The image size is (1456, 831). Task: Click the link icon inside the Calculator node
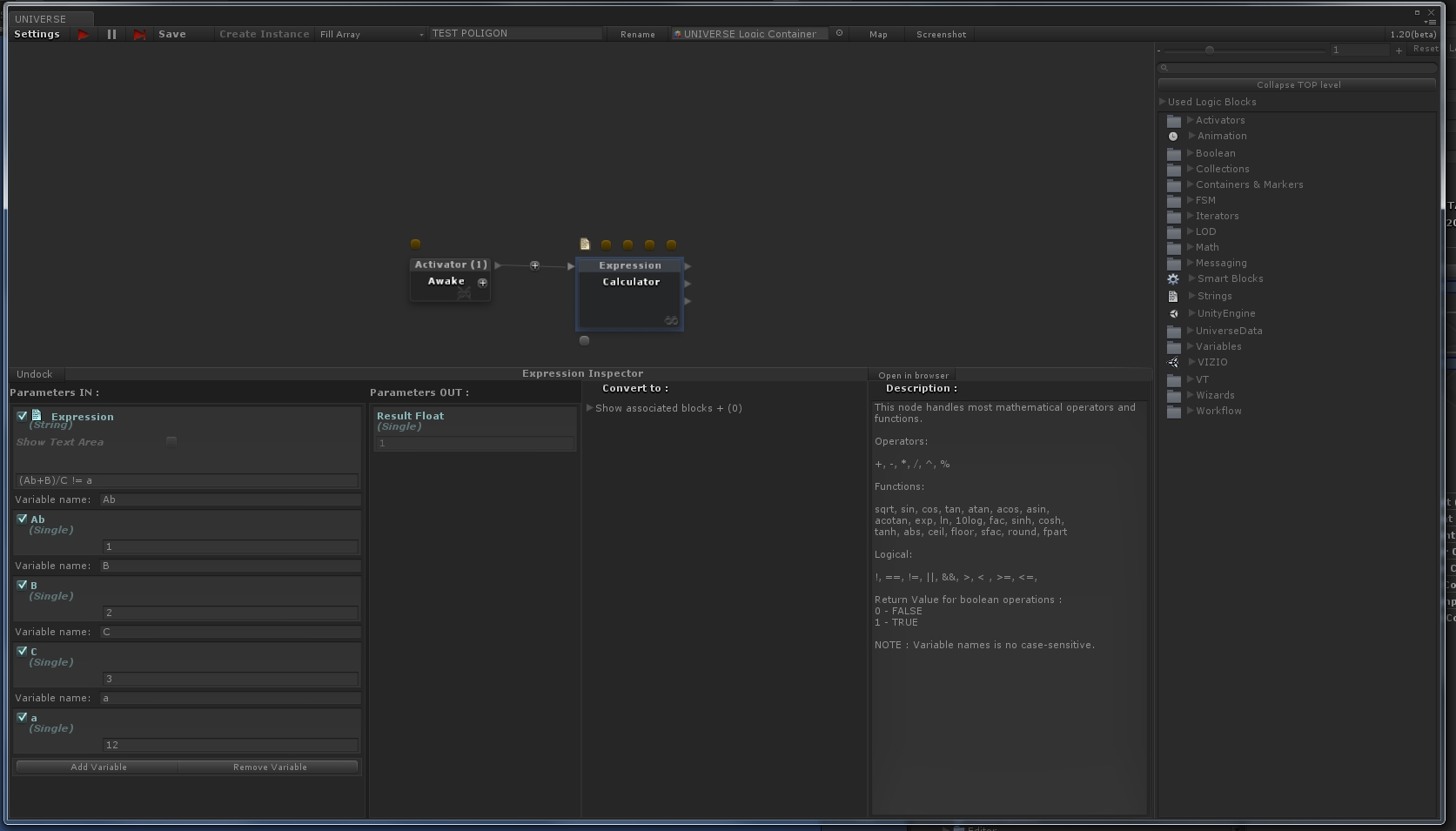(x=671, y=321)
